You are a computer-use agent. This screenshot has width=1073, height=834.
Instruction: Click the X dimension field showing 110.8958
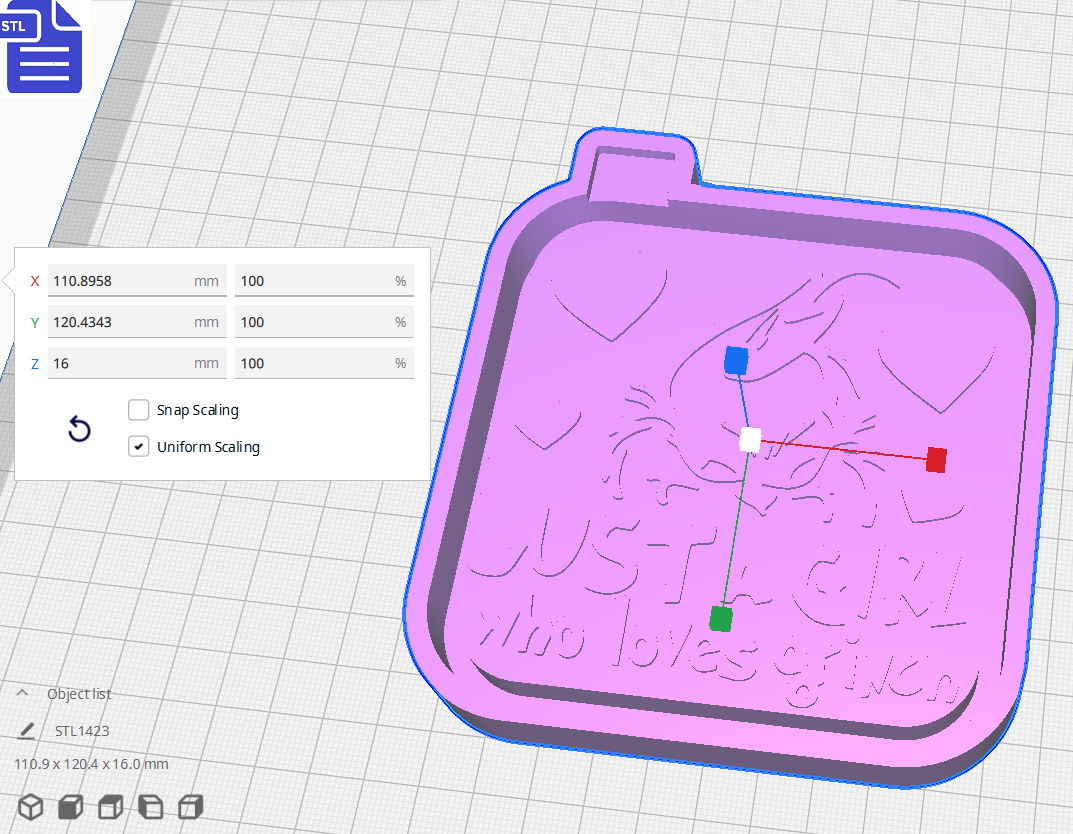137,281
